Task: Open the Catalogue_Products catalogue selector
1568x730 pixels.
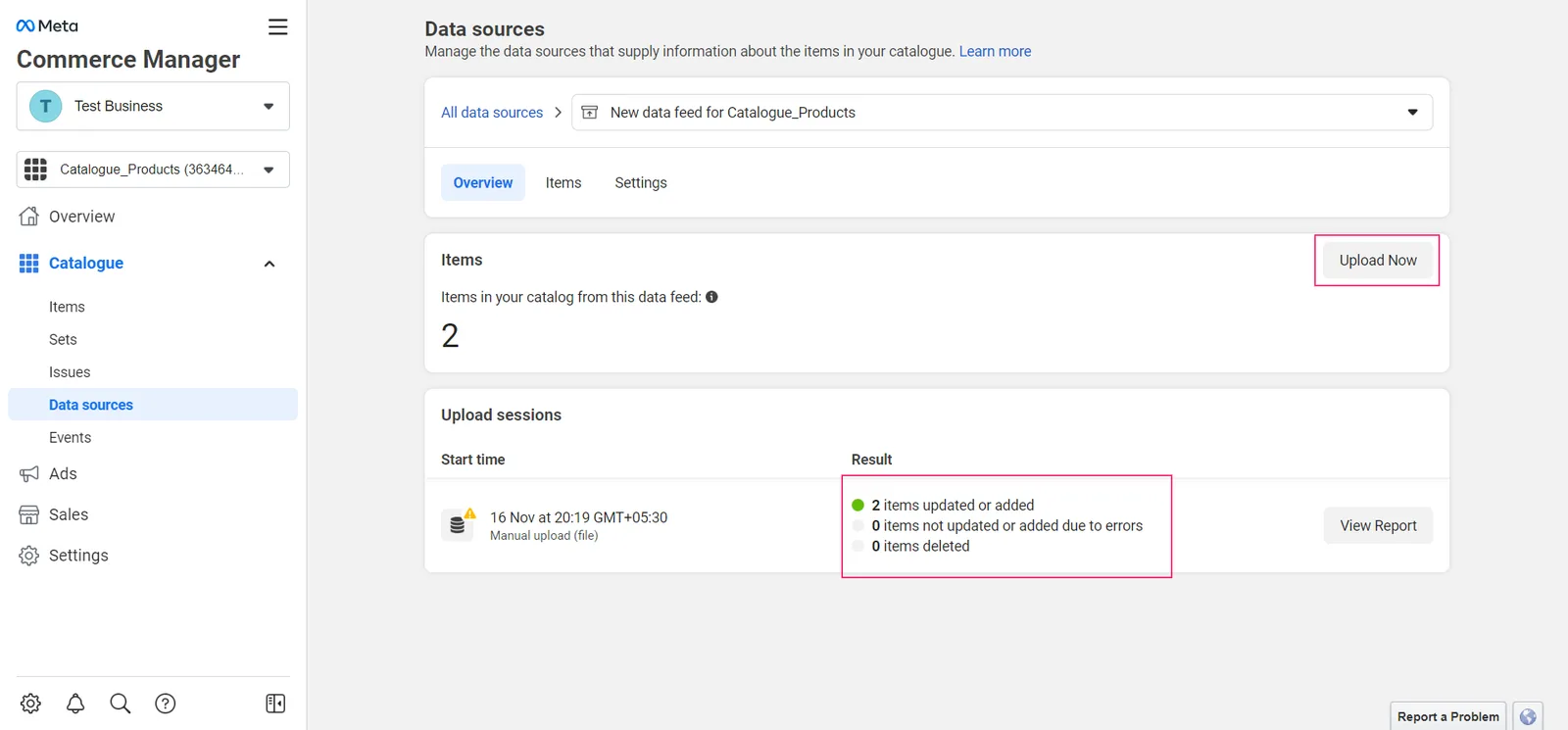Action: click(x=153, y=170)
